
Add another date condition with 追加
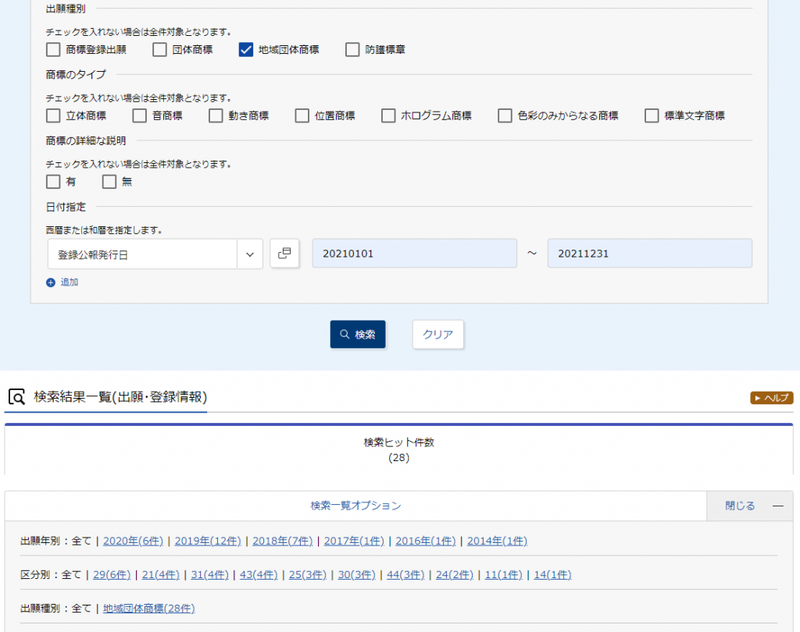click(x=62, y=282)
